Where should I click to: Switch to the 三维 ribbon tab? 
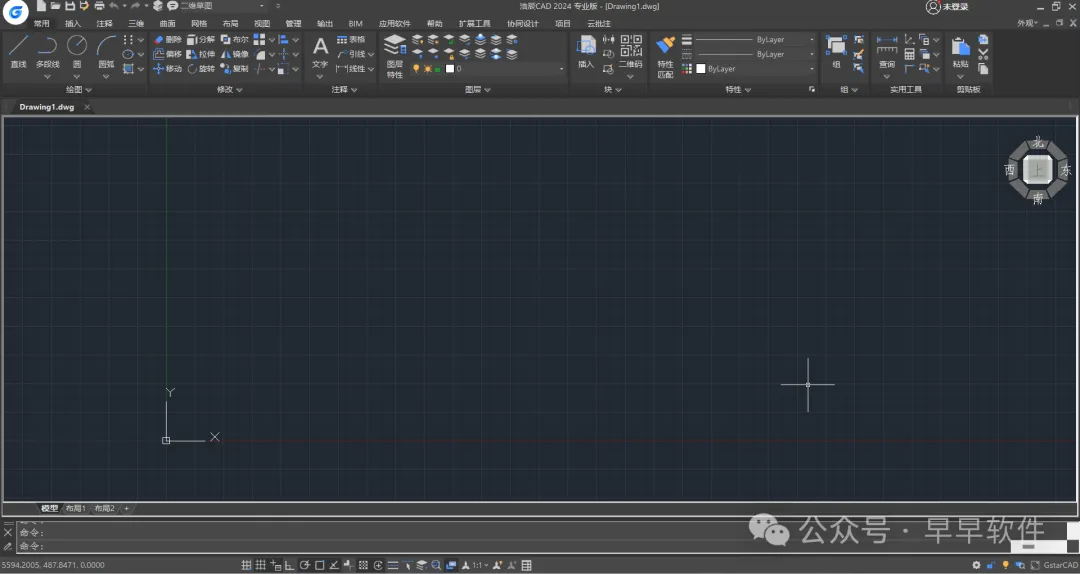[x=136, y=23]
